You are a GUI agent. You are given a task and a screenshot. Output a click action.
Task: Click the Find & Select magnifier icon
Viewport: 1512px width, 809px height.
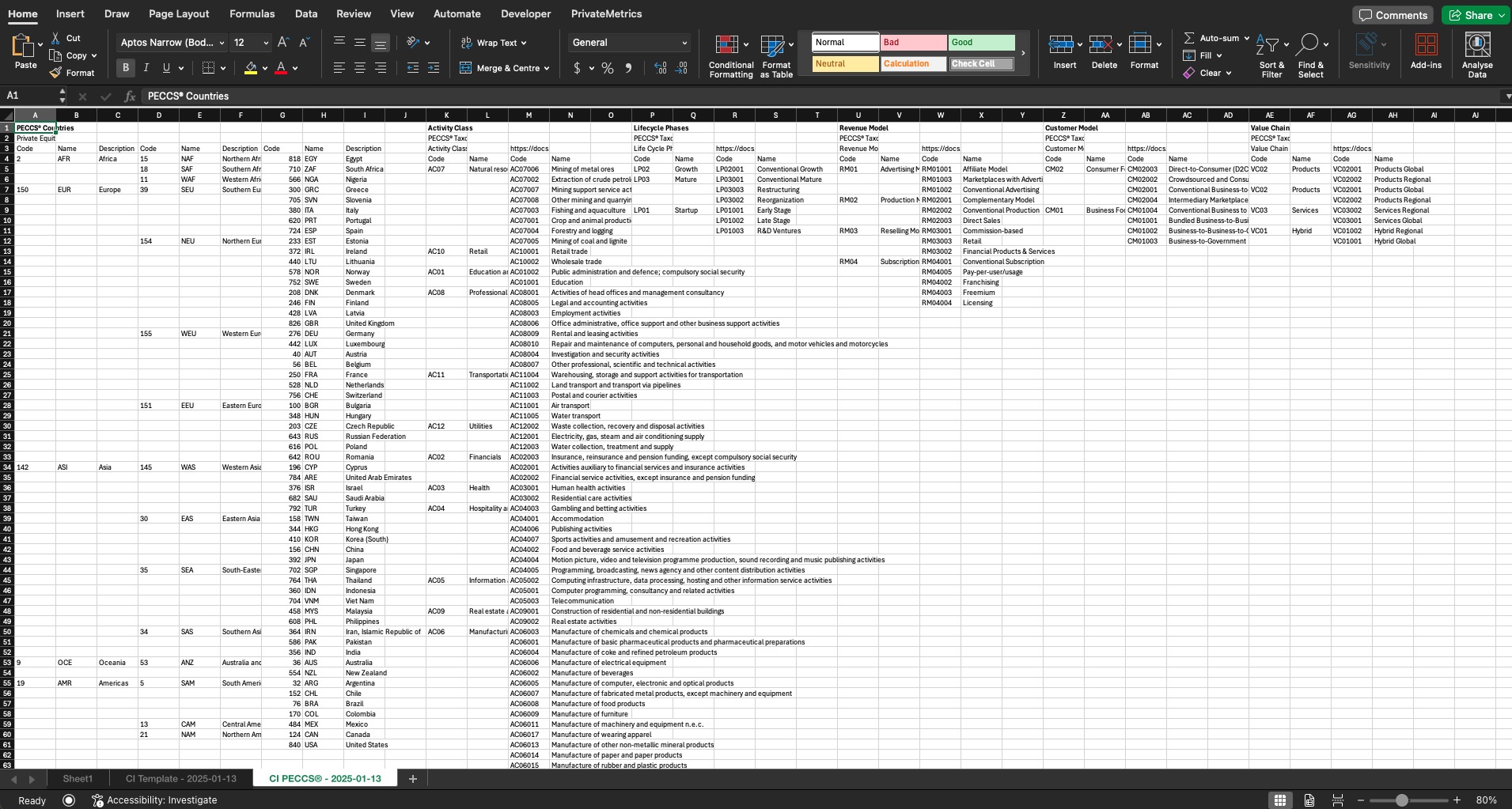1308,46
